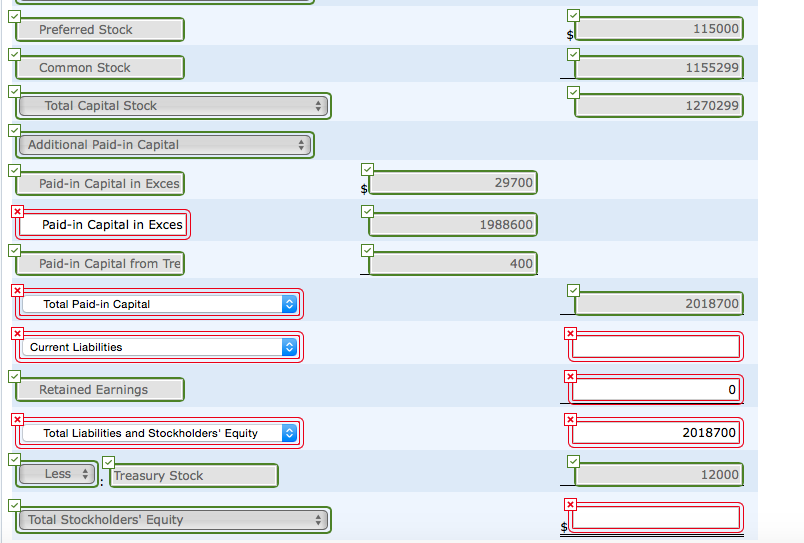Click green checkmark beside Common Stock label
The image size is (804, 543).
14,54
